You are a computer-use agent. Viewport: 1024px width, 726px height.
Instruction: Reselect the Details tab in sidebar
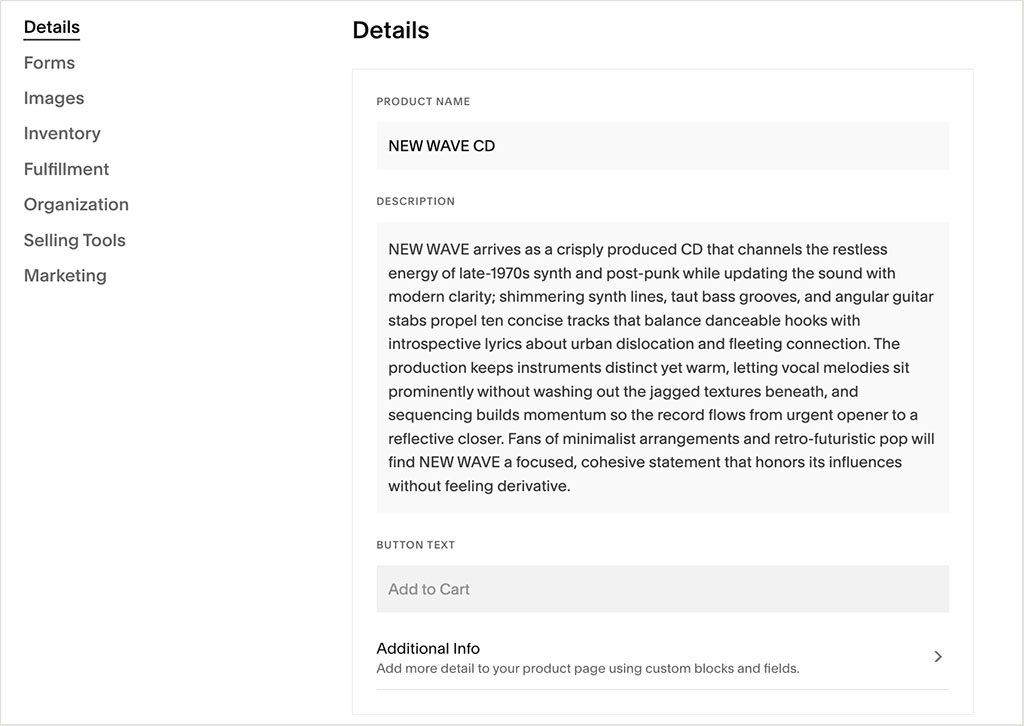point(51,27)
